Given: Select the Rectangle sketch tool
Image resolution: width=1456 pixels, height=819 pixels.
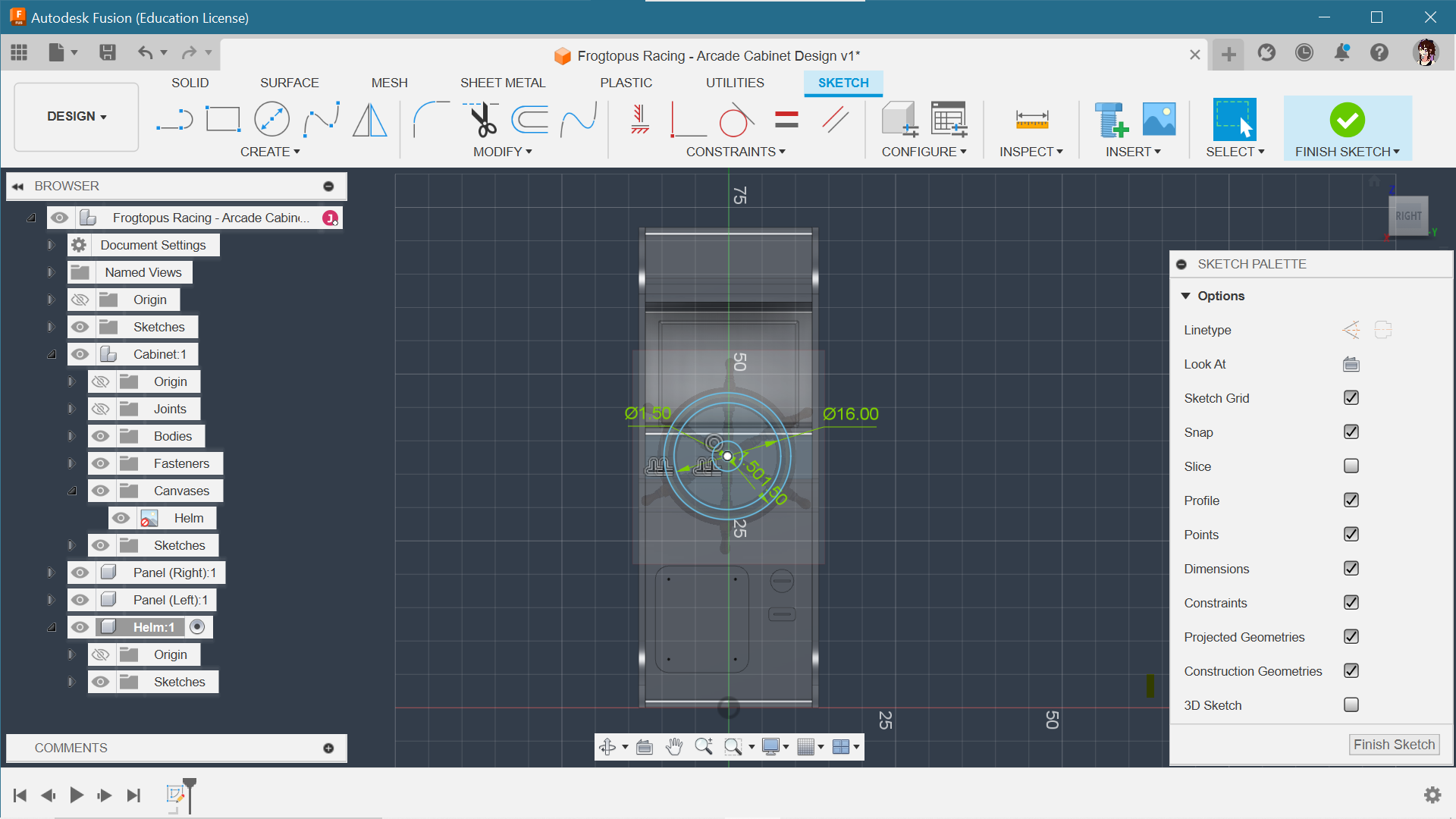Looking at the screenshot, I should [x=222, y=118].
